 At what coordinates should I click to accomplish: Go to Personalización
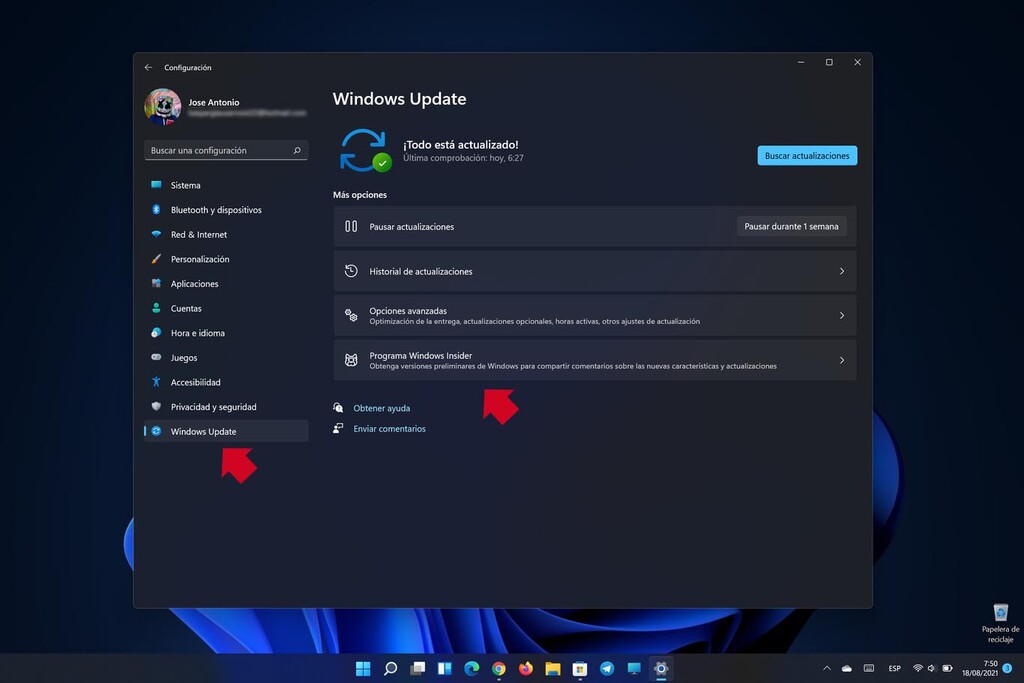coord(226,259)
